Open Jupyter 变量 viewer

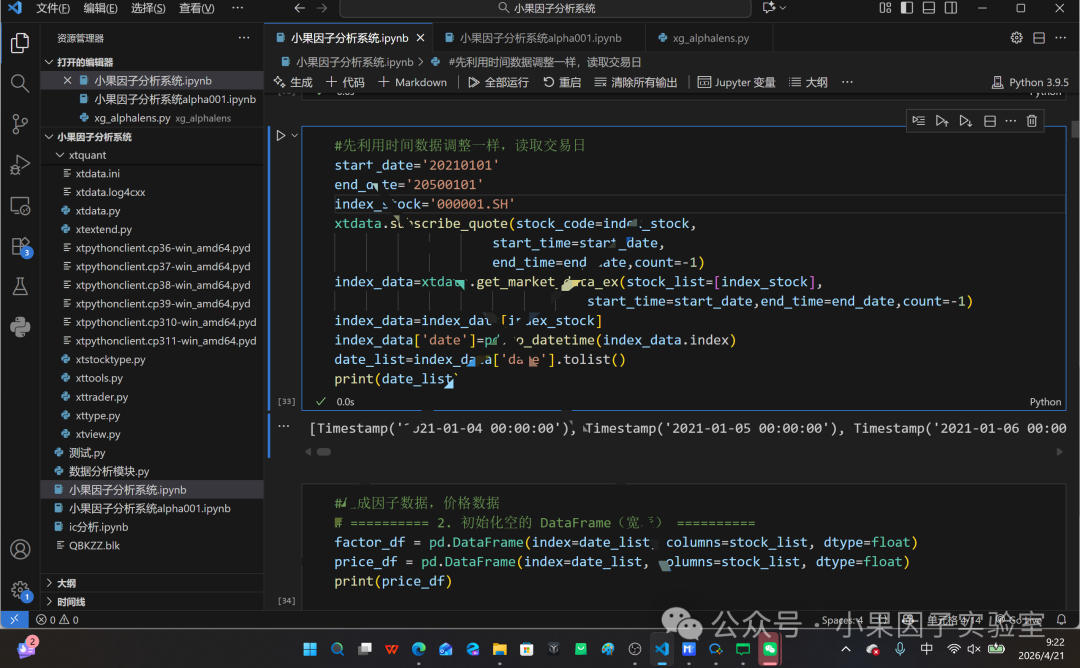click(736, 82)
